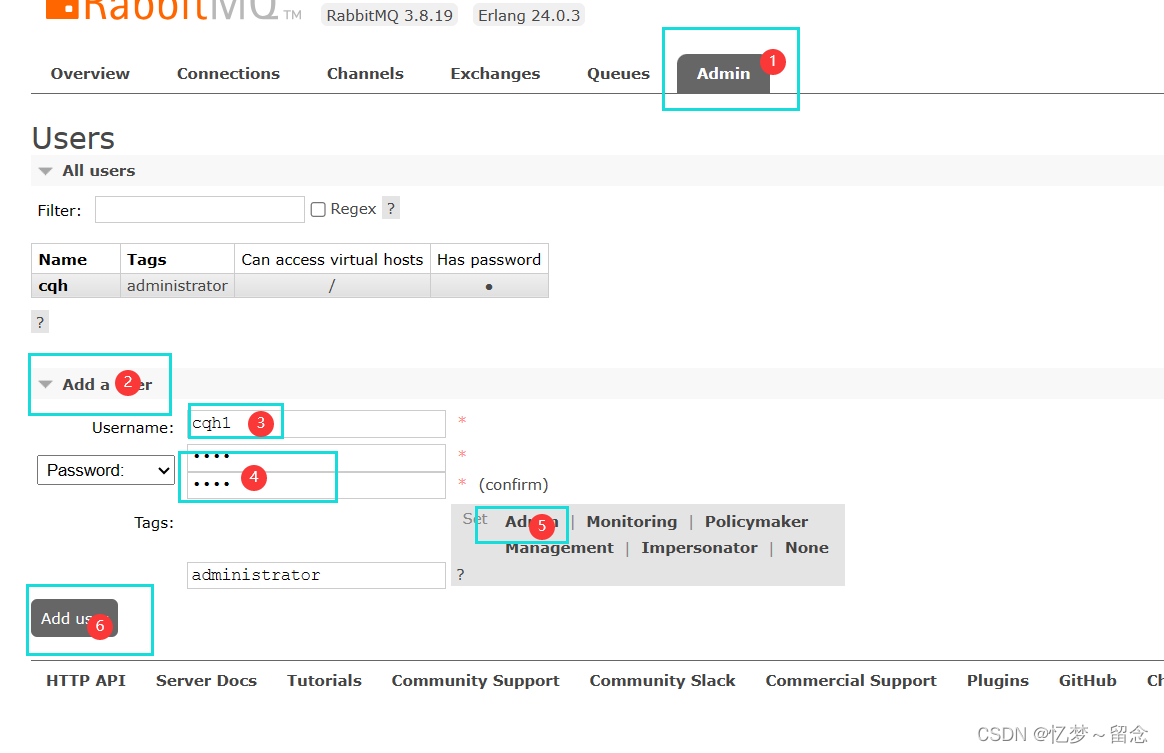Open the GitHub footer link
Image resolution: width=1164 pixels, height=753 pixels.
point(1087,680)
